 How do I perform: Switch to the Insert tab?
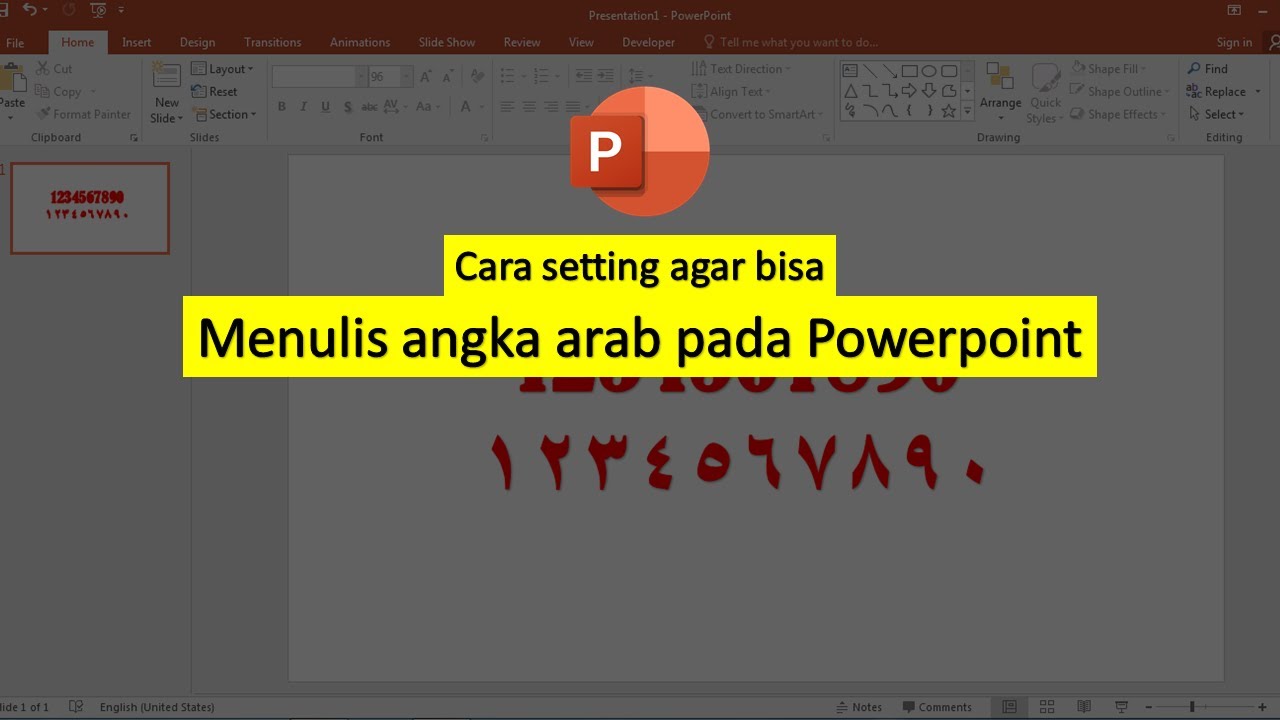click(x=136, y=42)
